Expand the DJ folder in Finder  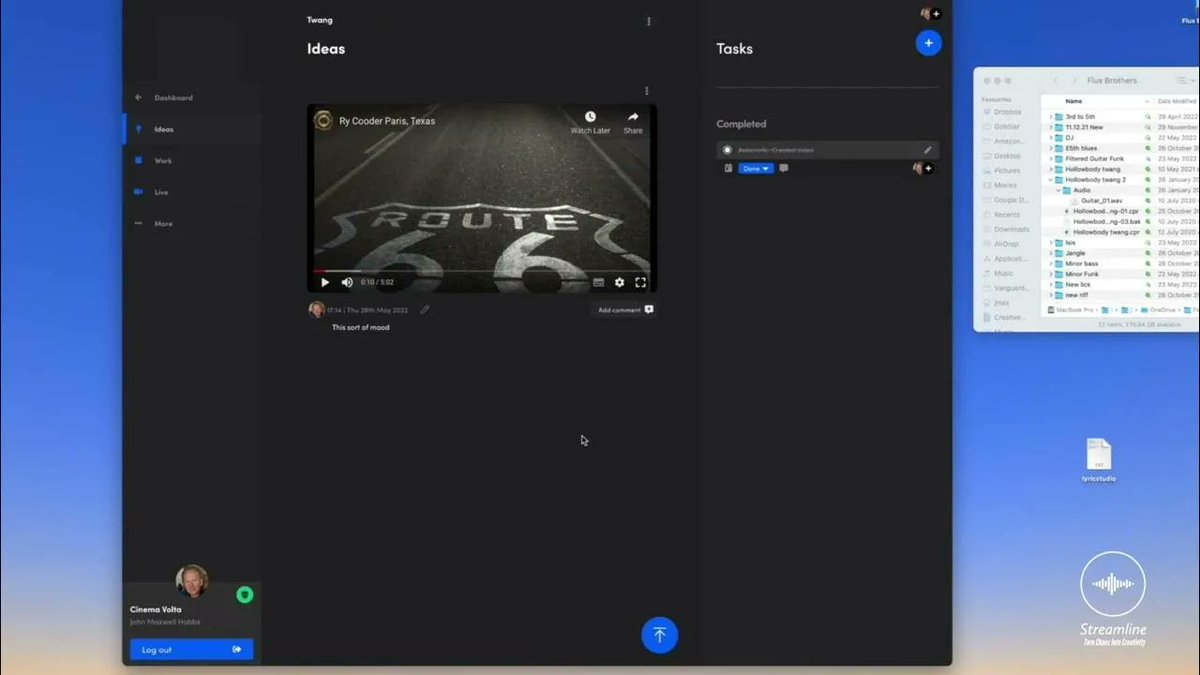[x=1051, y=137]
